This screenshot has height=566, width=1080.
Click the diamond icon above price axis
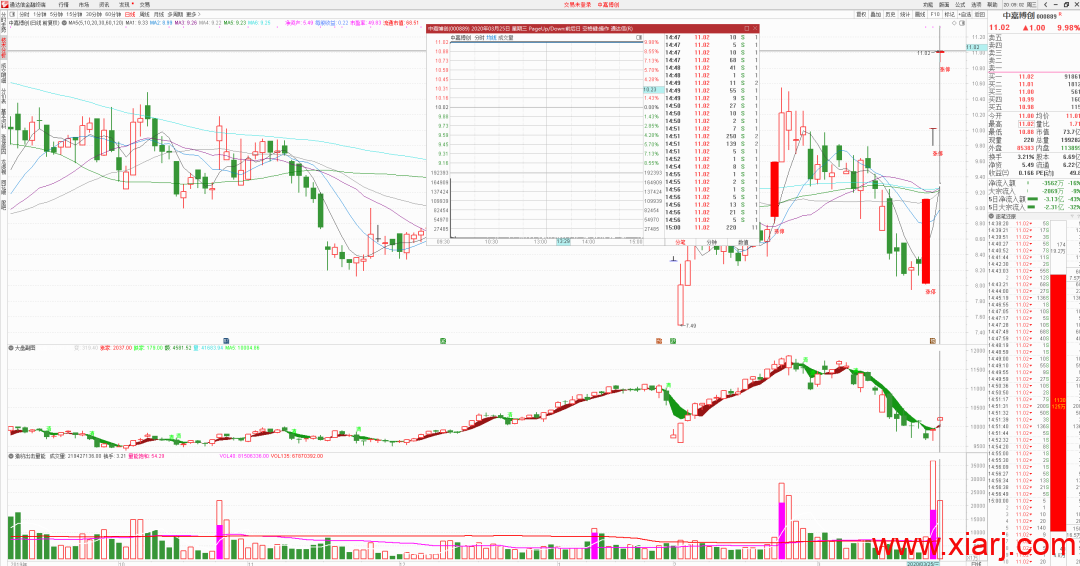[x=954, y=23]
